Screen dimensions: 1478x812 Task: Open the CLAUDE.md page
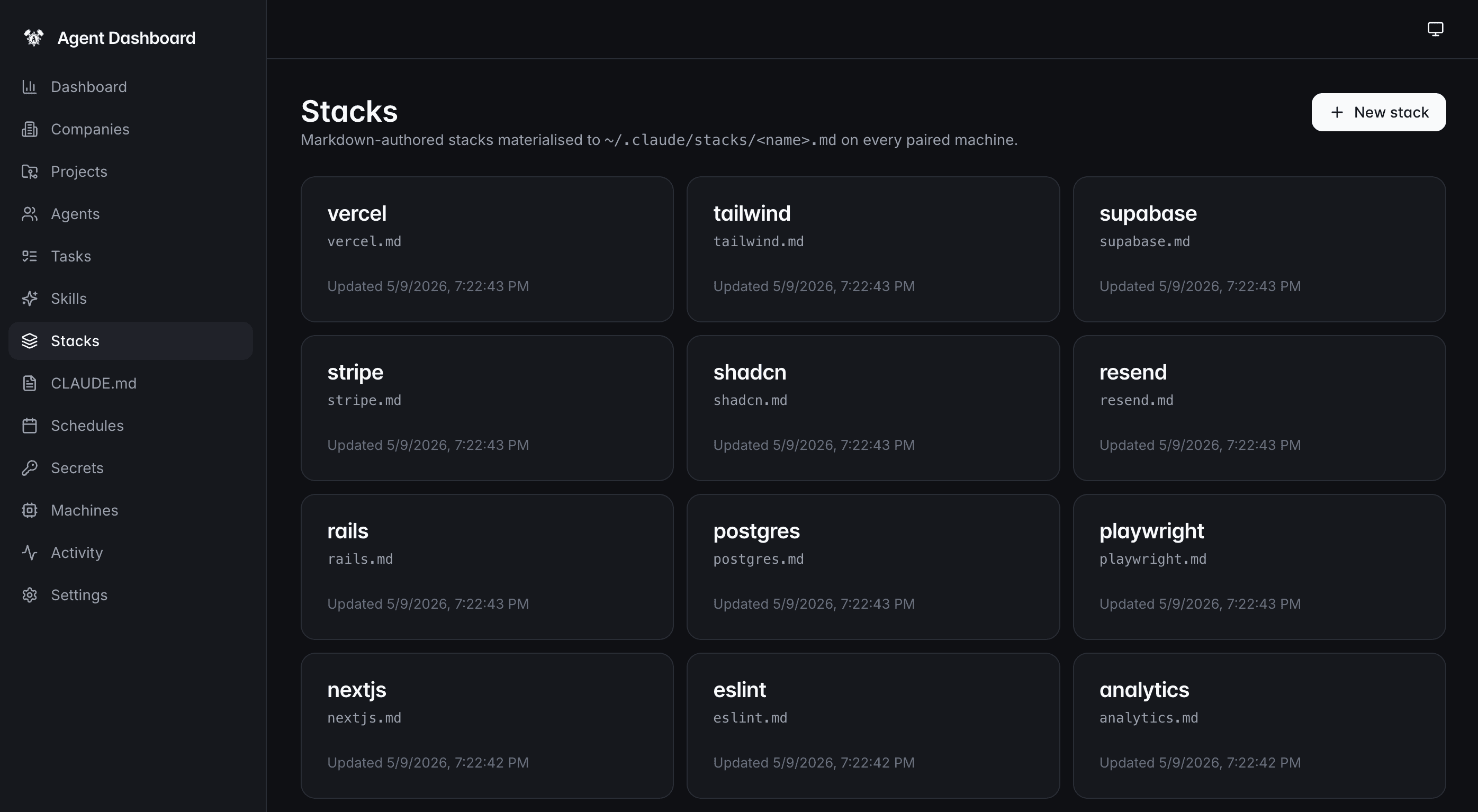click(131, 383)
